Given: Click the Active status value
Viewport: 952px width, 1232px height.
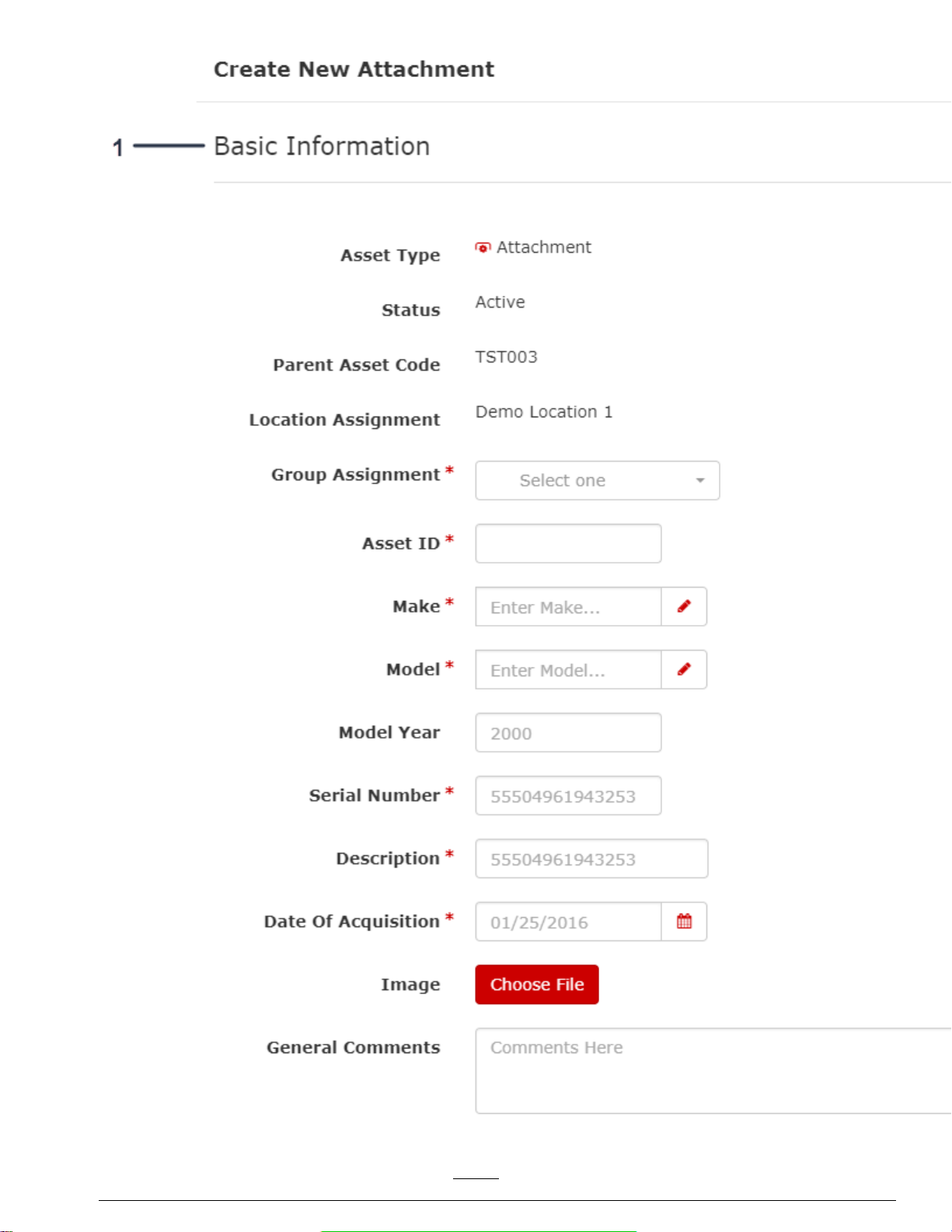Looking at the screenshot, I should [x=500, y=302].
